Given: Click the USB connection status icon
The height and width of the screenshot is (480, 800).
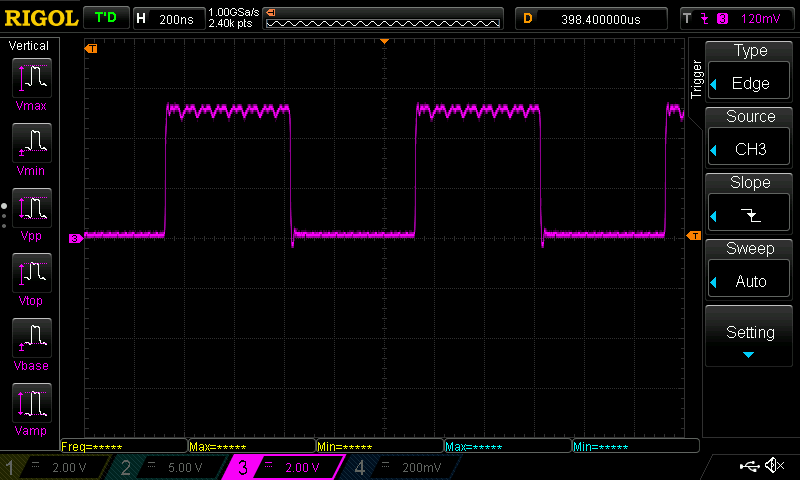Looking at the screenshot, I should [x=749, y=465].
